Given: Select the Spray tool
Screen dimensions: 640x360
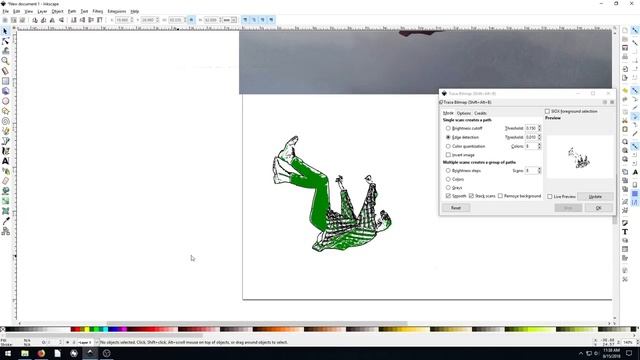Looking at the screenshot, I should [5, 171].
